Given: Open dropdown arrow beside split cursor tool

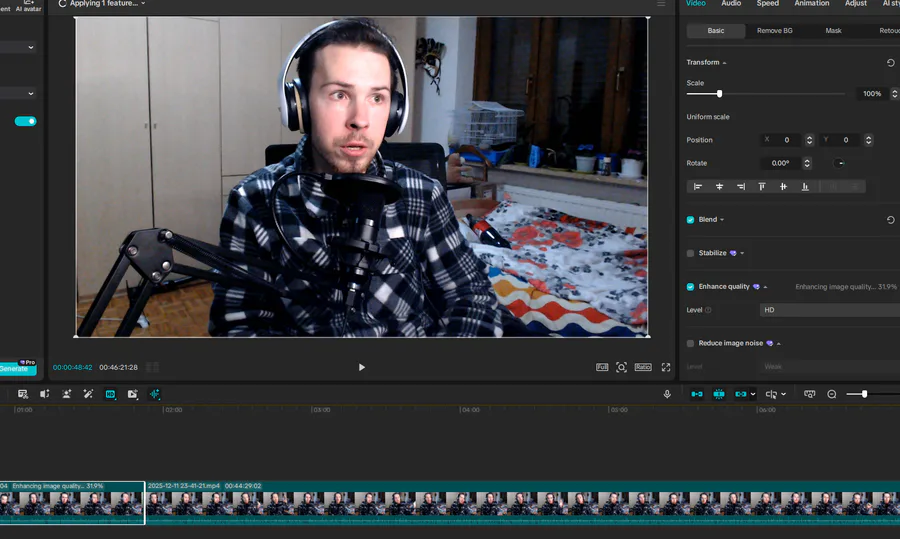Looking at the screenshot, I should [x=783, y=394].
